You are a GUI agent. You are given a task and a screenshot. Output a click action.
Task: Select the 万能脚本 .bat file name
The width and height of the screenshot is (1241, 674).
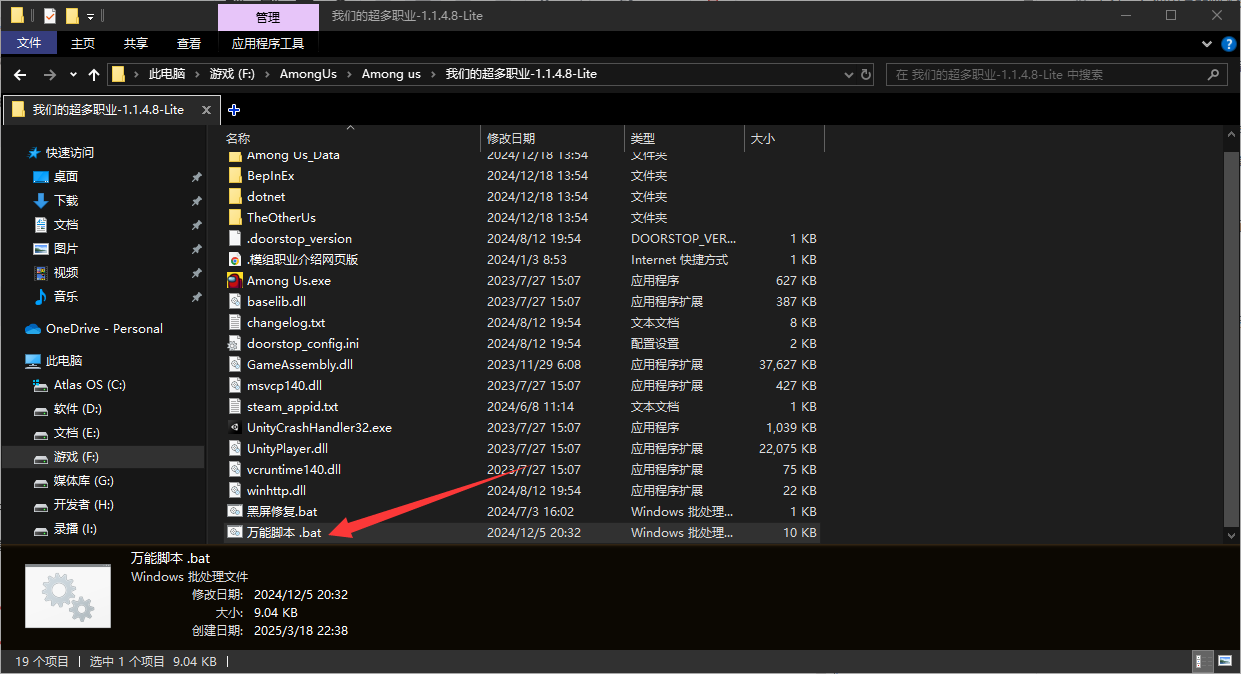[x=284, y=532]
